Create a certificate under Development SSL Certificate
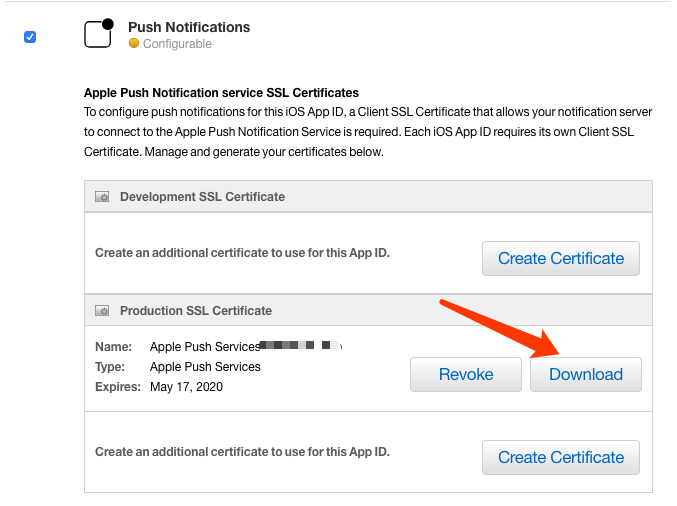Viewport: 677px width, 506px height. (561, 258)
